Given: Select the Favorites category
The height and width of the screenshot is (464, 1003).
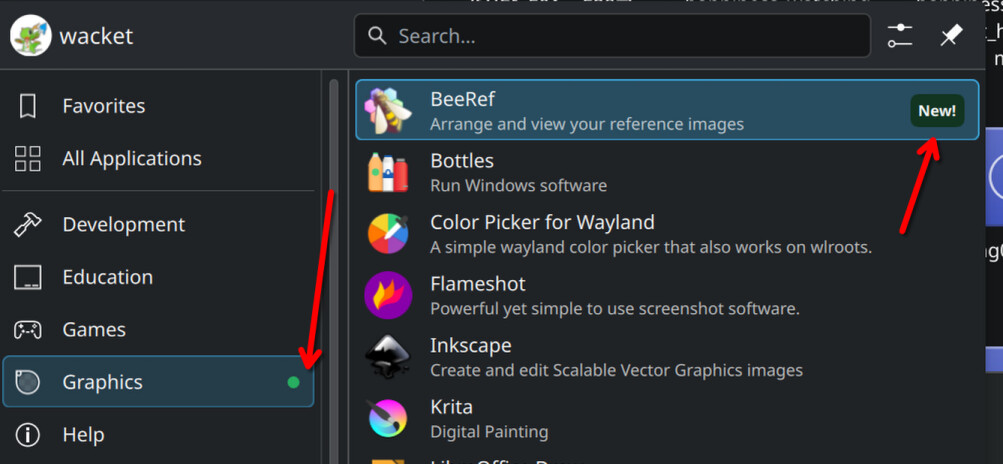Looking at the screenshot, I should [103, 106].
